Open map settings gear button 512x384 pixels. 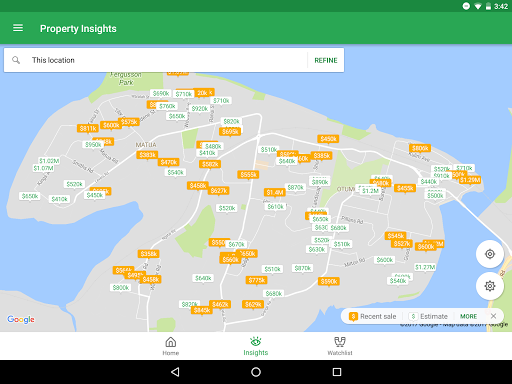490,286
